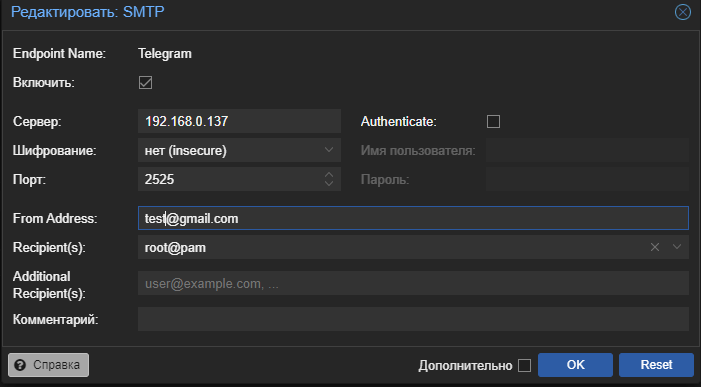The image size is (701, 387).
Task: Click the Сервер input field
Action: pos(239,121)
